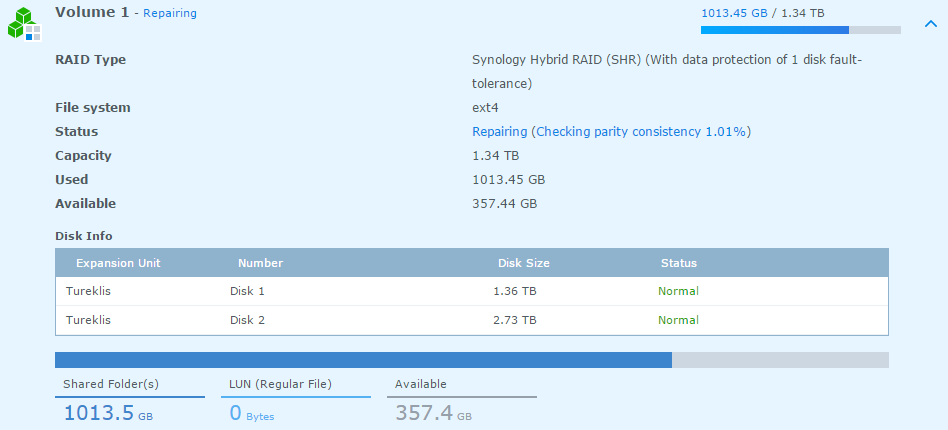Click the Number column header
948x430 pixels.
(x=261, y=263)
